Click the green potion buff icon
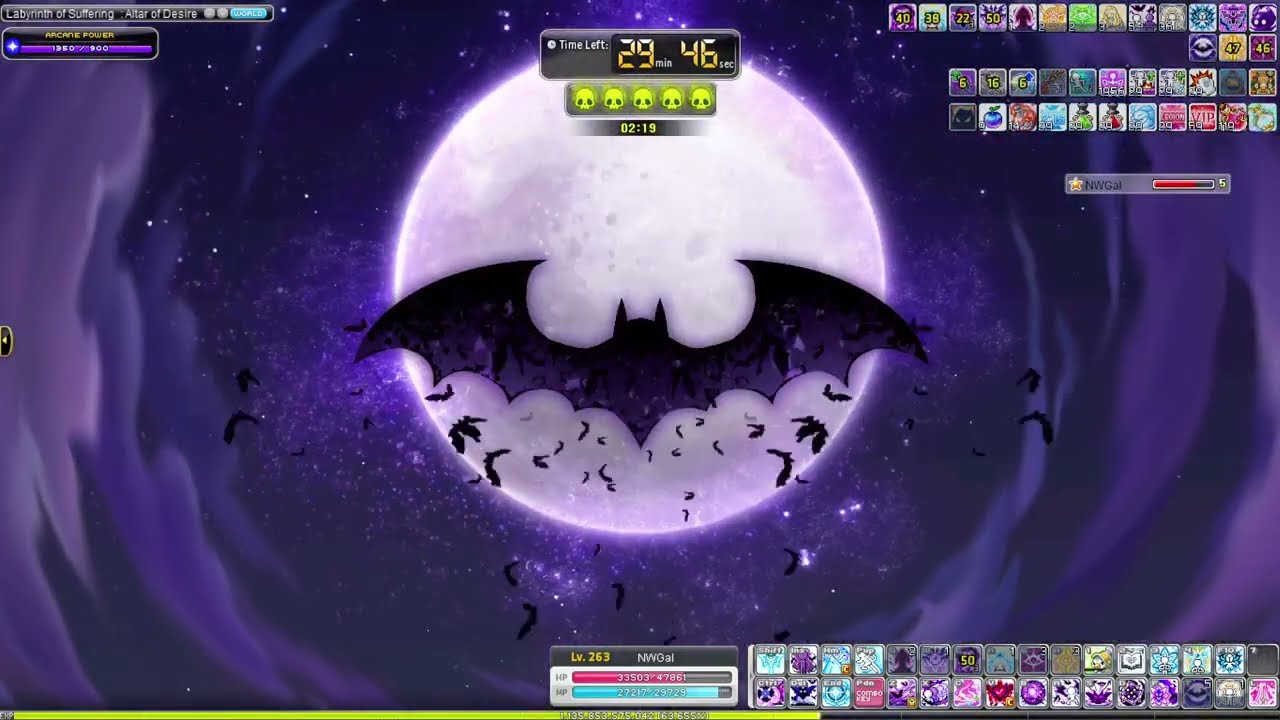This screenshot has height=720, width=1280. click(1083, 116)
